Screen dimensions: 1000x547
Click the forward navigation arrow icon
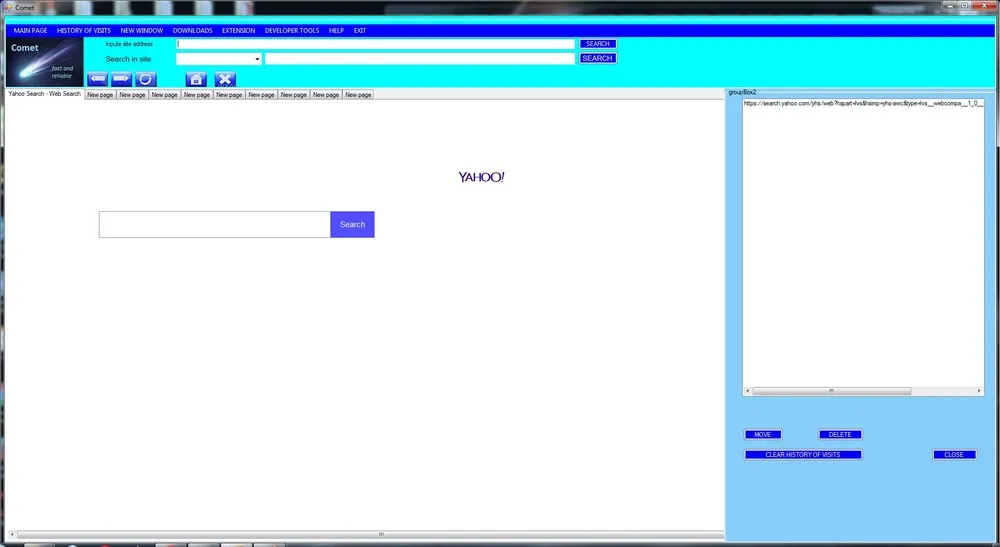(x=121, y=79)
